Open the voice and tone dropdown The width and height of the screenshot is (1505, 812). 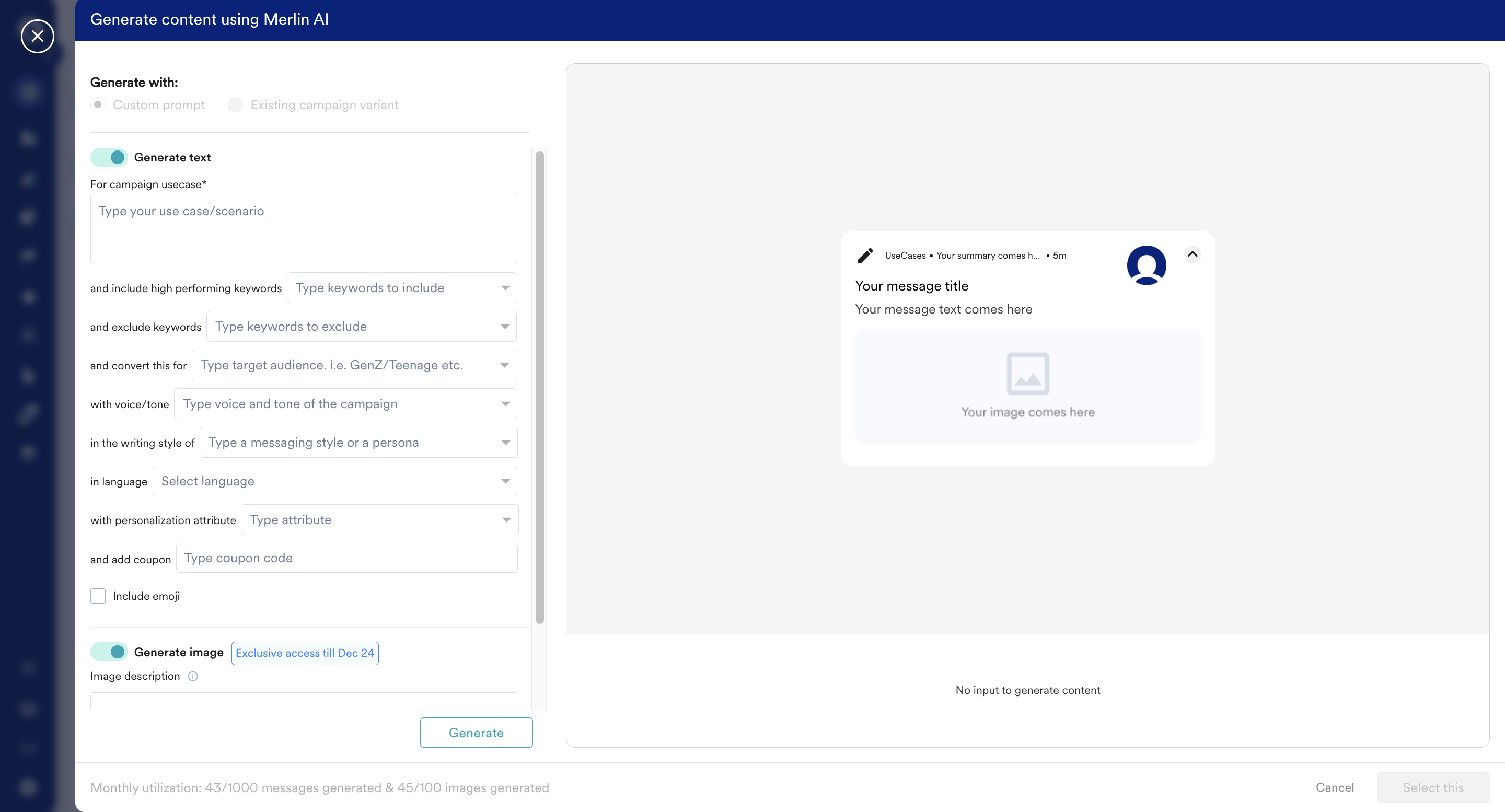(x=345, y=404)
